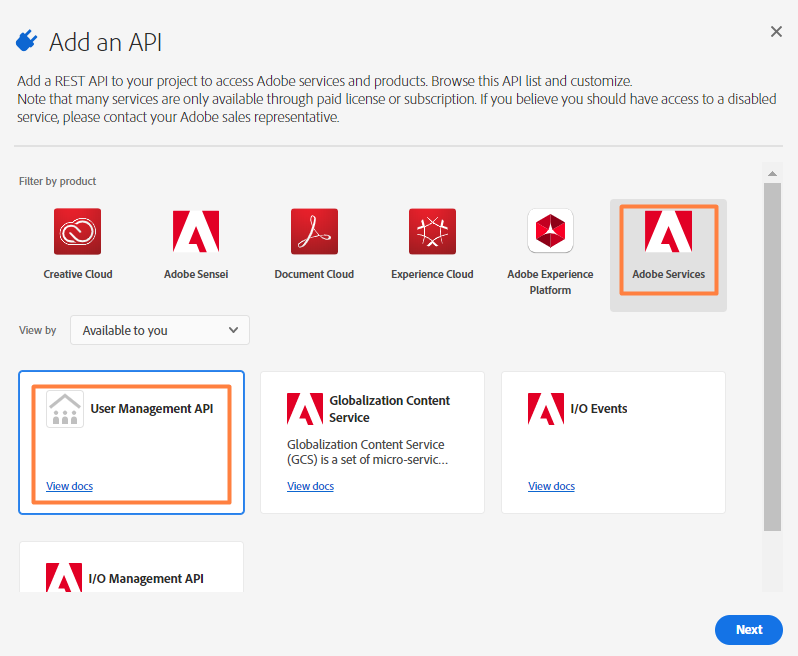The height and width of the screenshot is (656, 798).
Task: Select the Creative Cloud product icon
Action: coord(77,232)
